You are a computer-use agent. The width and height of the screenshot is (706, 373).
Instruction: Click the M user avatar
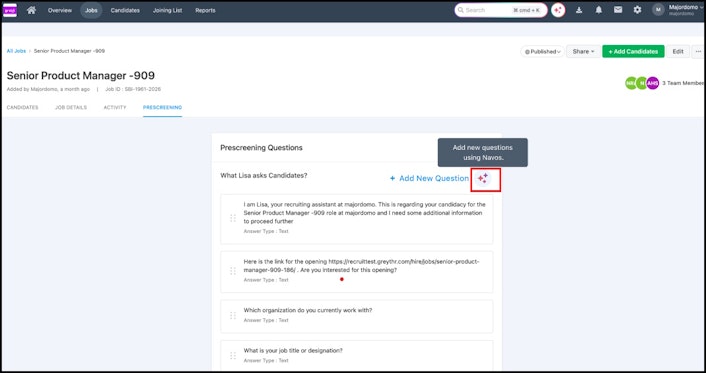pos(658,10)
